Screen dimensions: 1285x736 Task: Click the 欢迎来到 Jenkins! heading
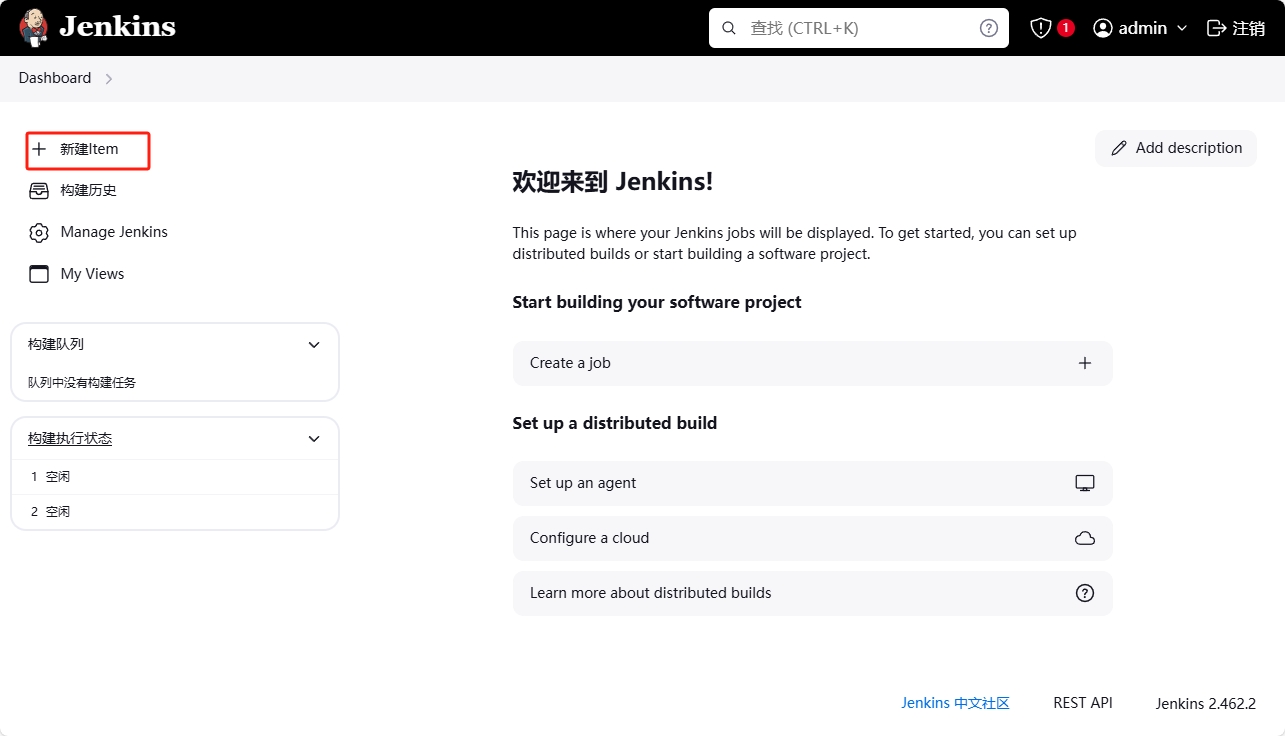pyautogui.click(x=613, y=181)
